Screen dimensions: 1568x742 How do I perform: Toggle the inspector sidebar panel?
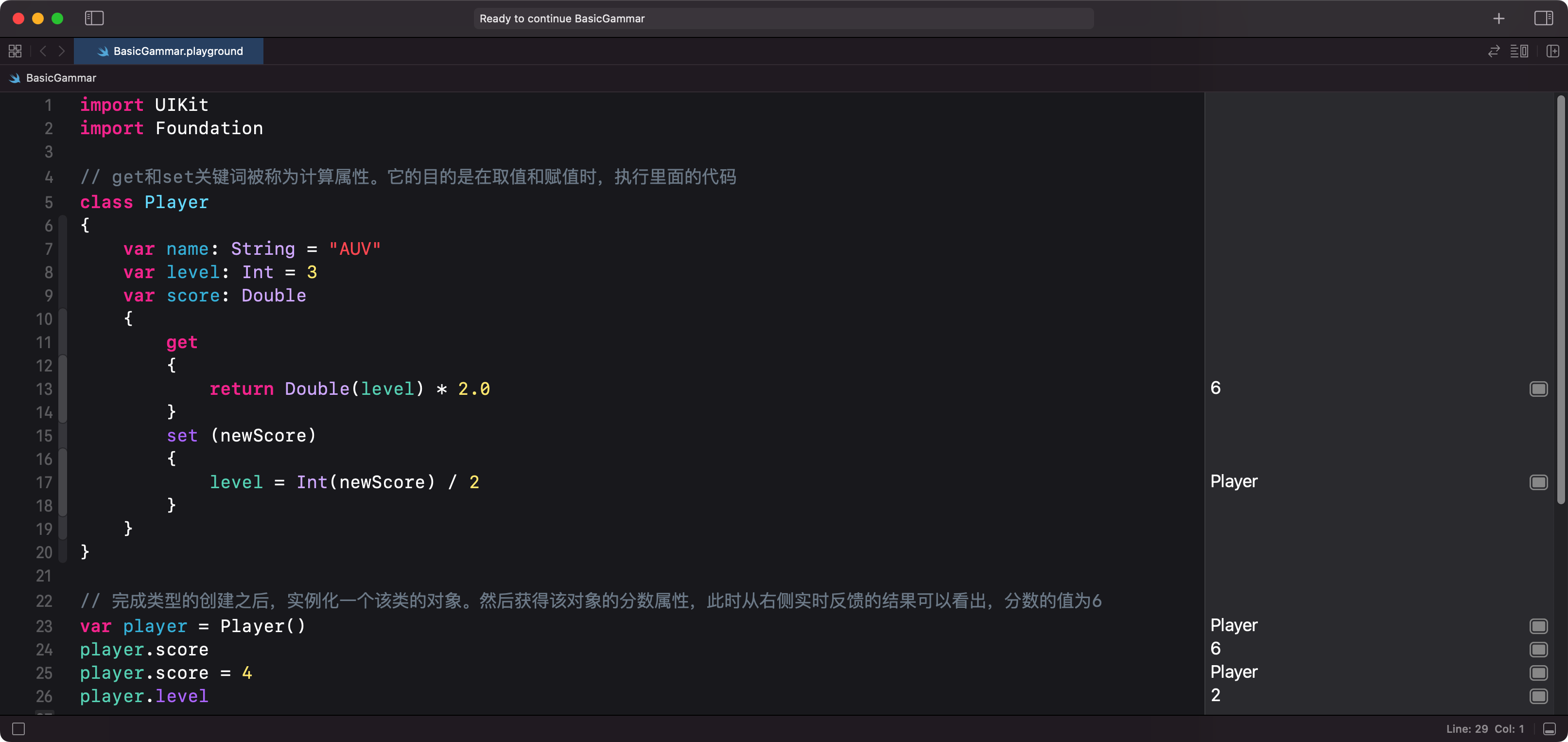1544,18
